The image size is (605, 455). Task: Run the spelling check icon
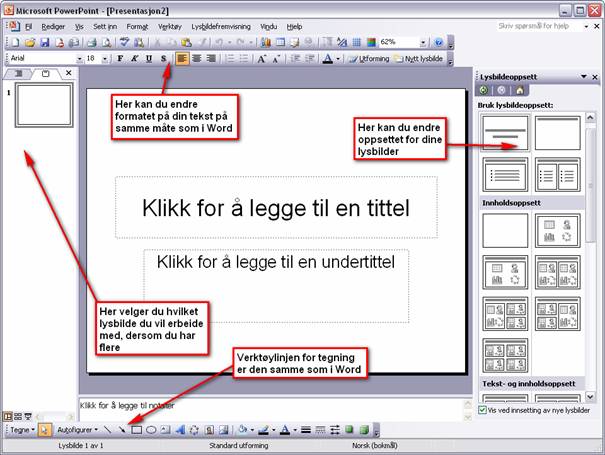click(x=124, y=42)
